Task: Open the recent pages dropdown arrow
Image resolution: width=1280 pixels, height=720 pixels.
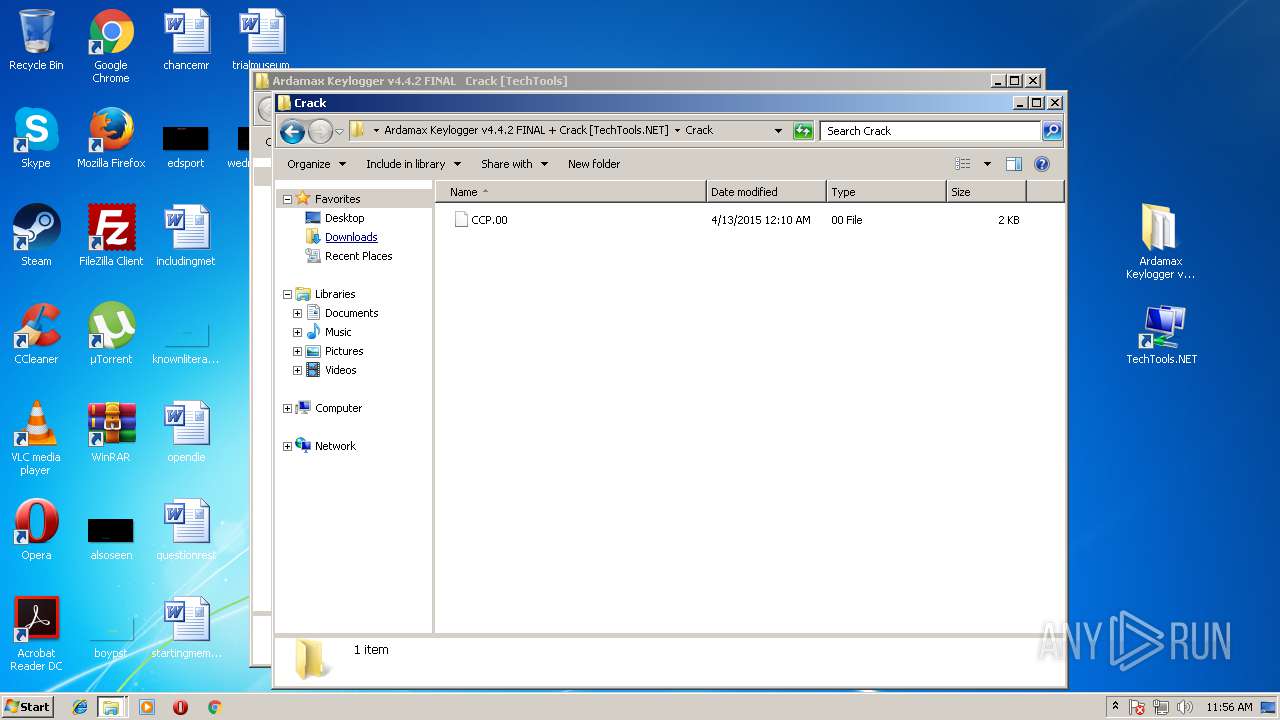Action: coord(339,131)
